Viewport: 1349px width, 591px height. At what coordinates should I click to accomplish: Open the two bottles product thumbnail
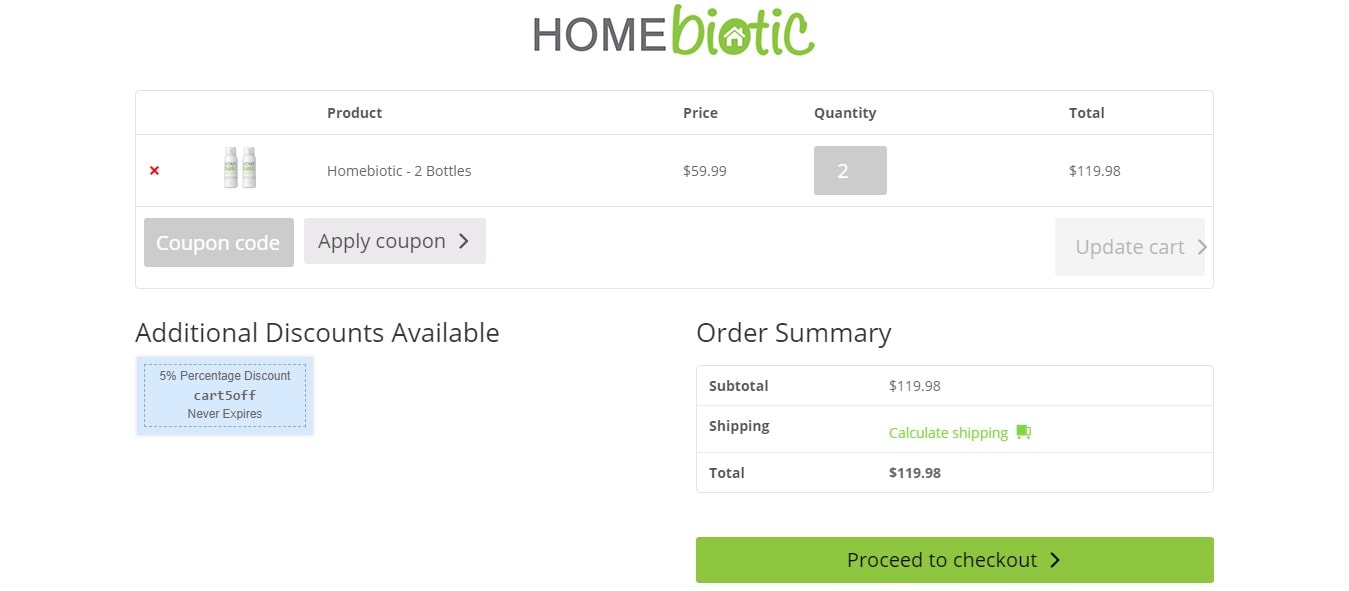click(240, 168)
